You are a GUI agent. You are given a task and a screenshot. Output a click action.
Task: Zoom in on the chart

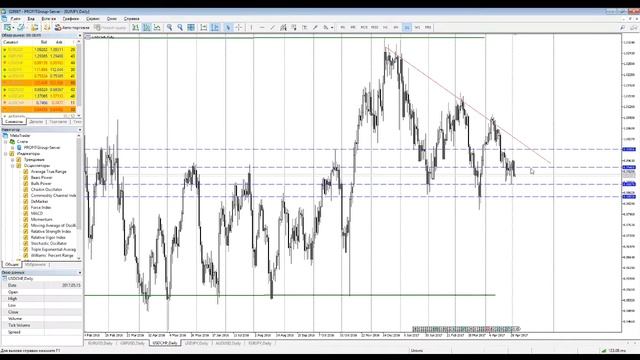(169, 27)
